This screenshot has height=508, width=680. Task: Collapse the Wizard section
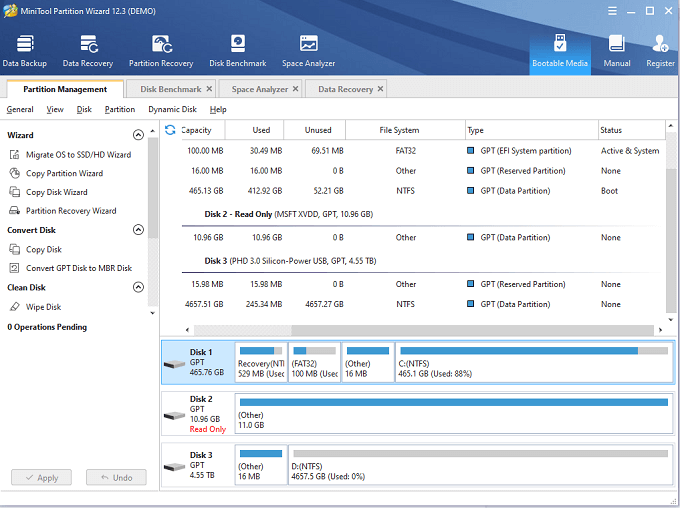[x=138, y=135]
